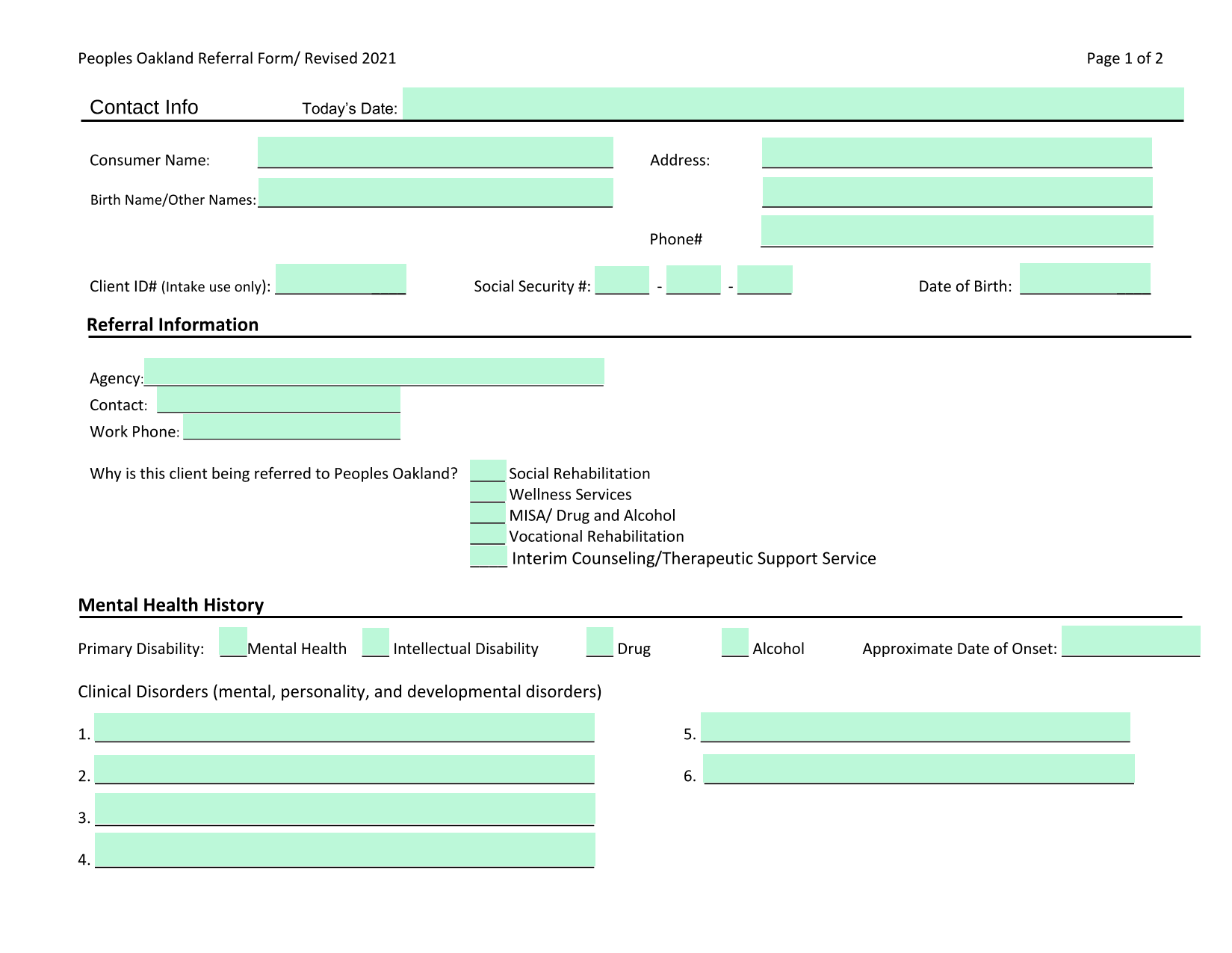Select the Work Phone field
This screenshot has width=1232, height=953.
pyautogui.click(x=292, y=428)
